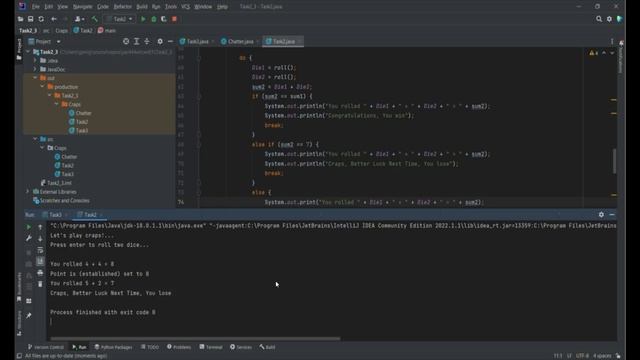Expand the .idea folder

pyautogui.click(x=35, y=60)
